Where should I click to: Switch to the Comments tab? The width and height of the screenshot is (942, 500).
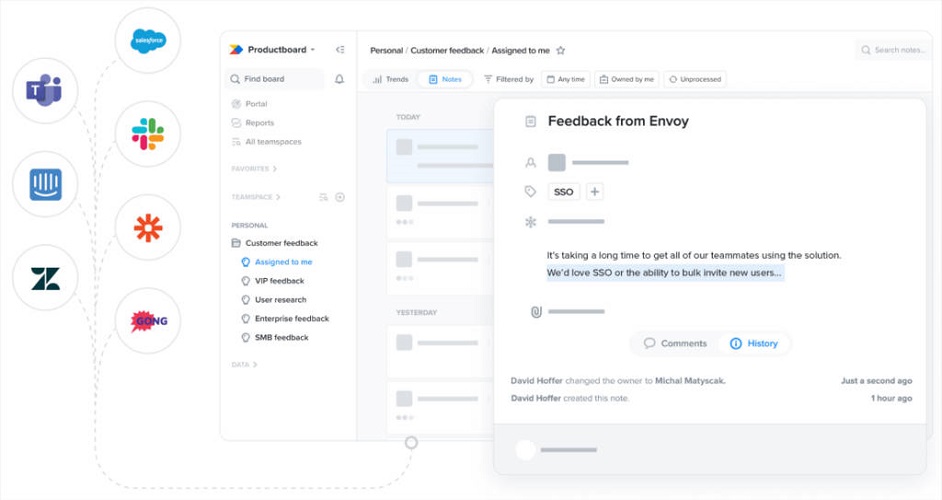click(x=675, y=343)
